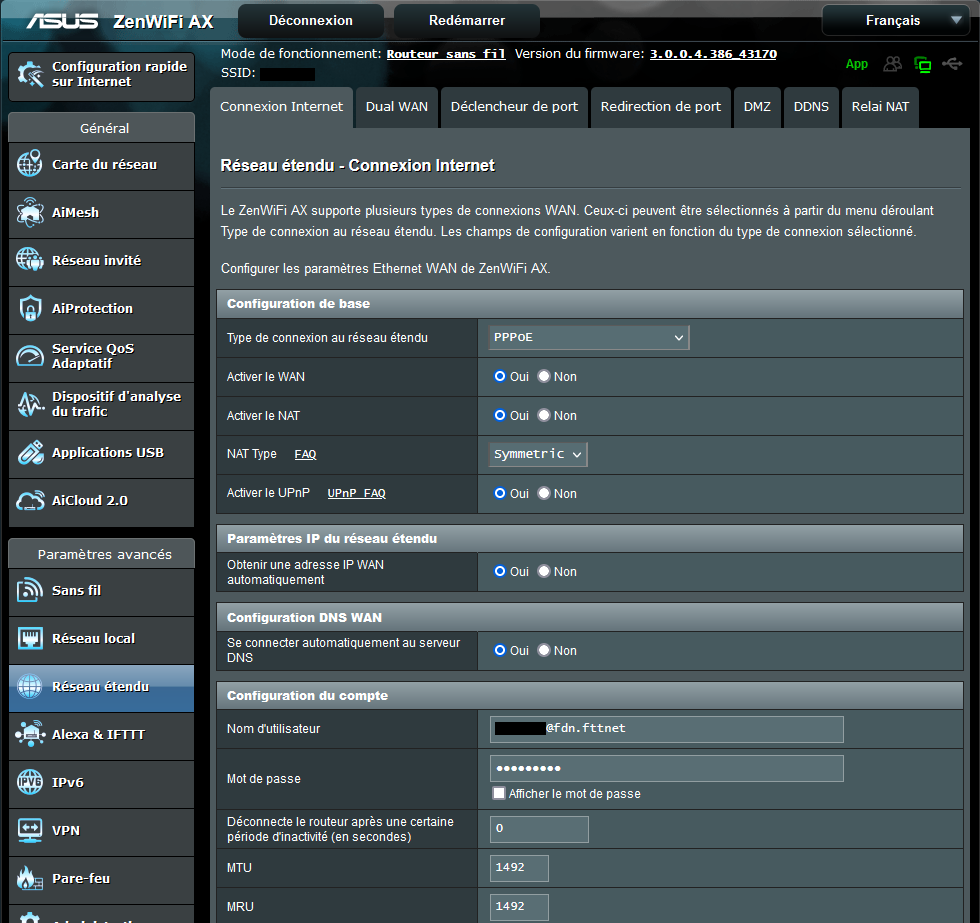
Task: Open the NAT Type FAQ link
Action: pos(305,454)
